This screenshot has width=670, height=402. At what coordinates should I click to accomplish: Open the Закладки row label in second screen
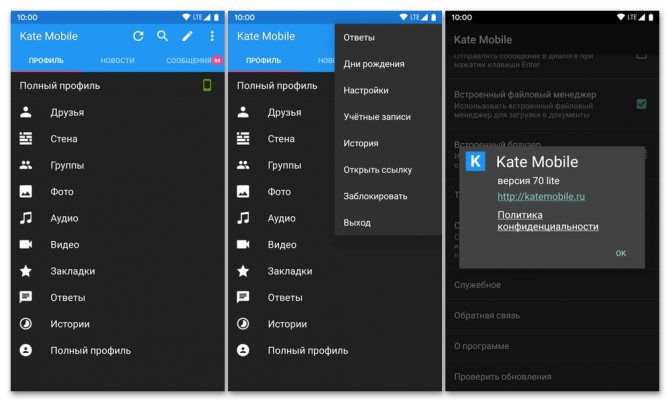click(x=290, y=271)
